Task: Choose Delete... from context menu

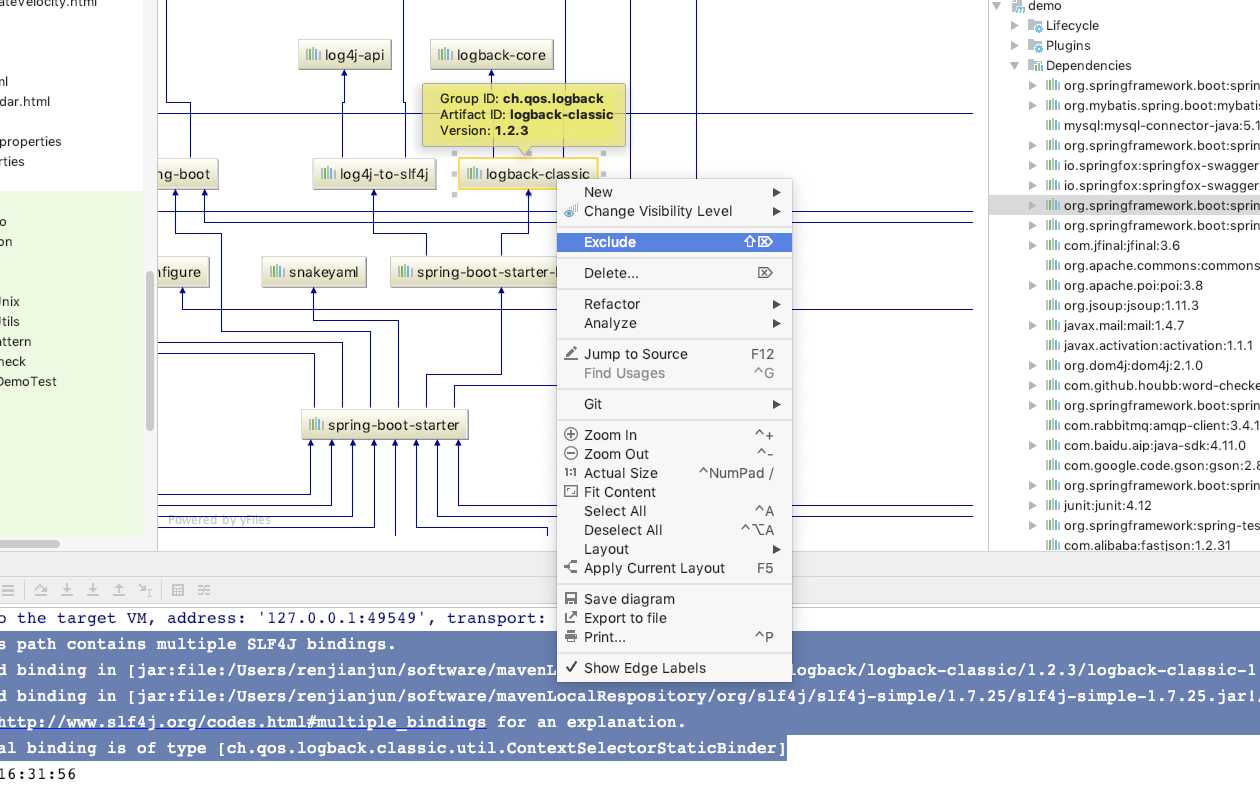Action: pos(674,273)
